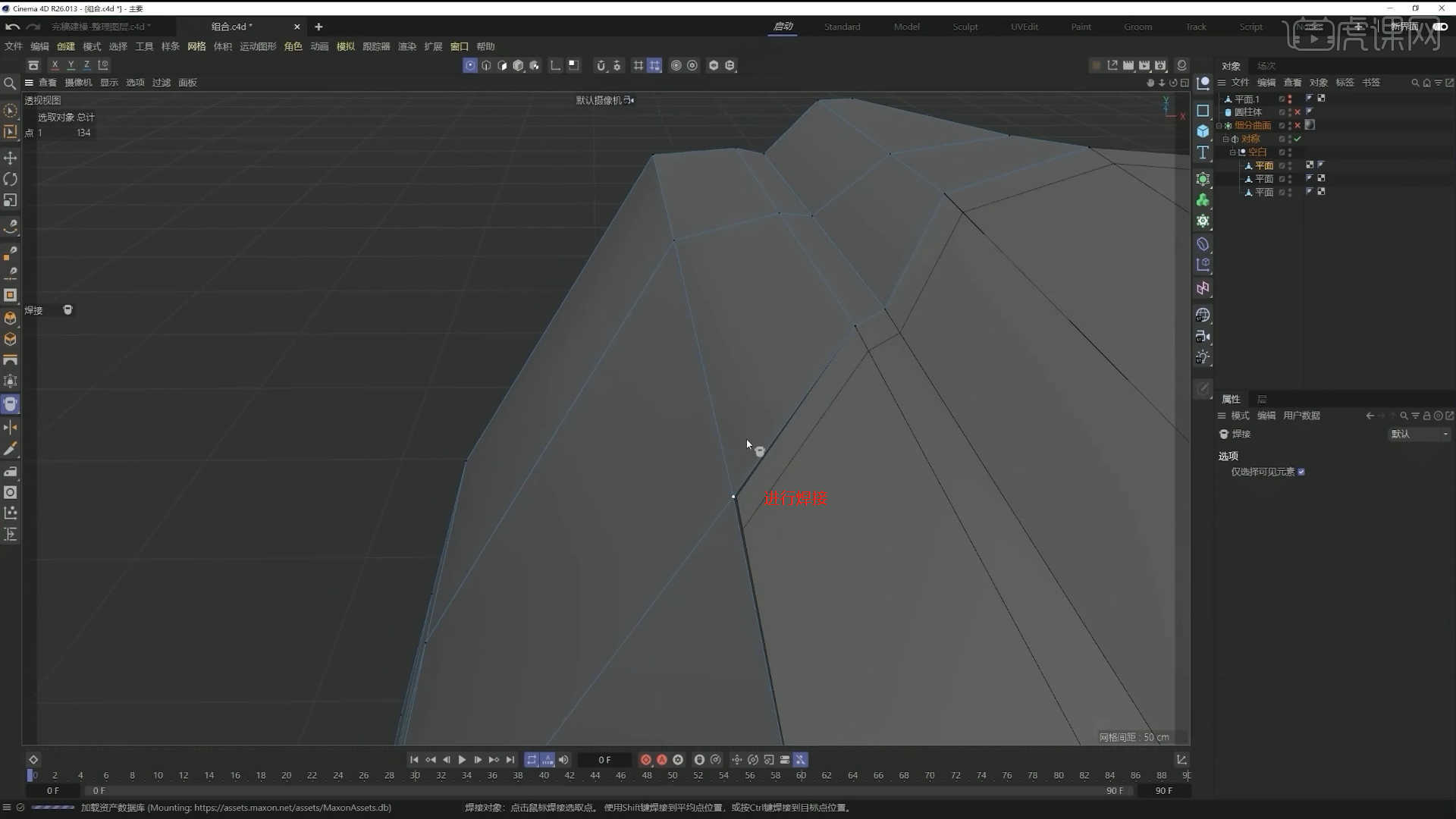
Task: Click the 用户数据 menu in attributes
Action: point(1301,416)
